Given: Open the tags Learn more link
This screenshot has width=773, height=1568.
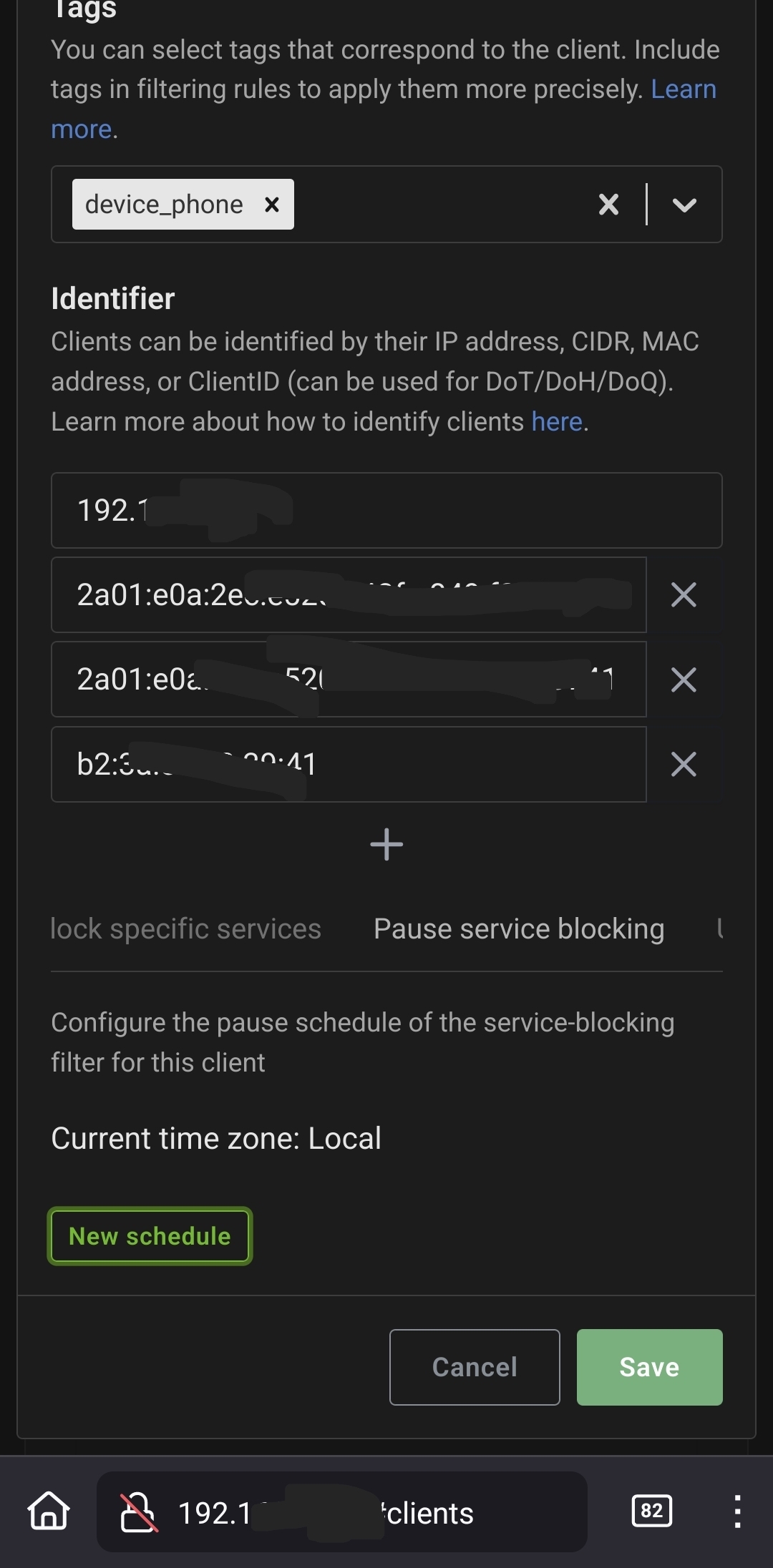Looking at the screenshot, I should pyautogui.click(x=683, y=89).
